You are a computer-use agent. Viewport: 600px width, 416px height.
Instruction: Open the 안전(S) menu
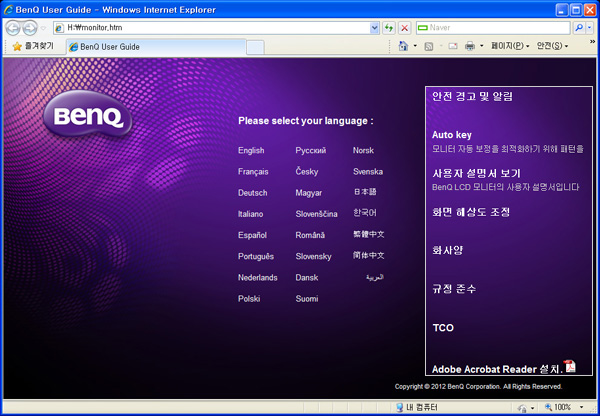tap(552, 46)
